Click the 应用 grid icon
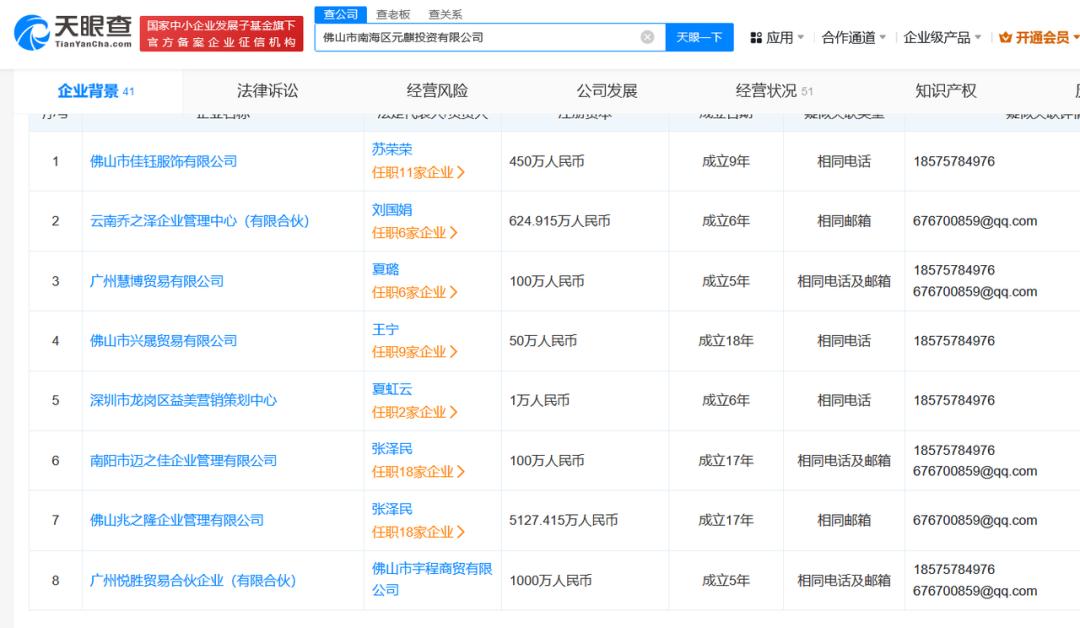 (x=755, y=38)
